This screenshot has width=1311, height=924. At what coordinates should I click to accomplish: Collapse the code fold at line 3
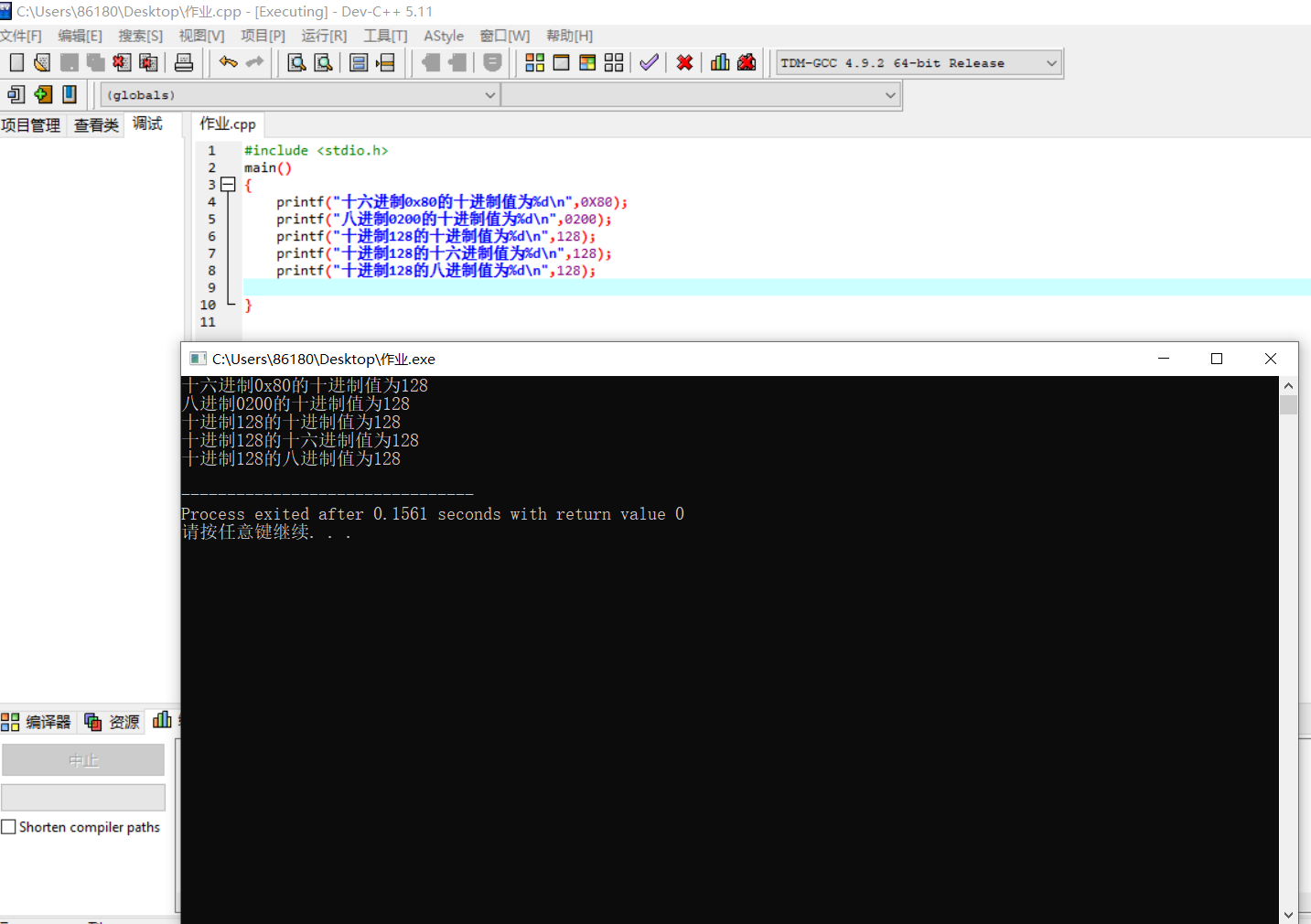(x=229, y=185)
